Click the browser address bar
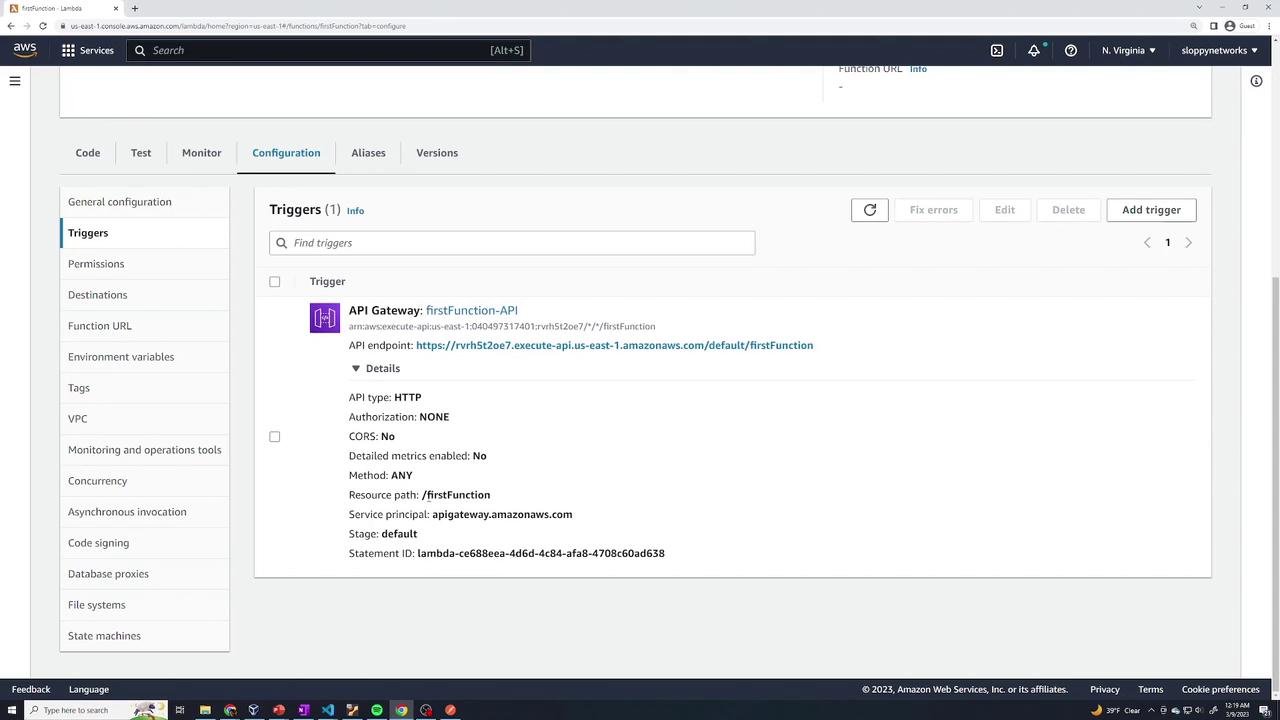The width and height of the screenshot is (1280, 720). pos(620,26)
